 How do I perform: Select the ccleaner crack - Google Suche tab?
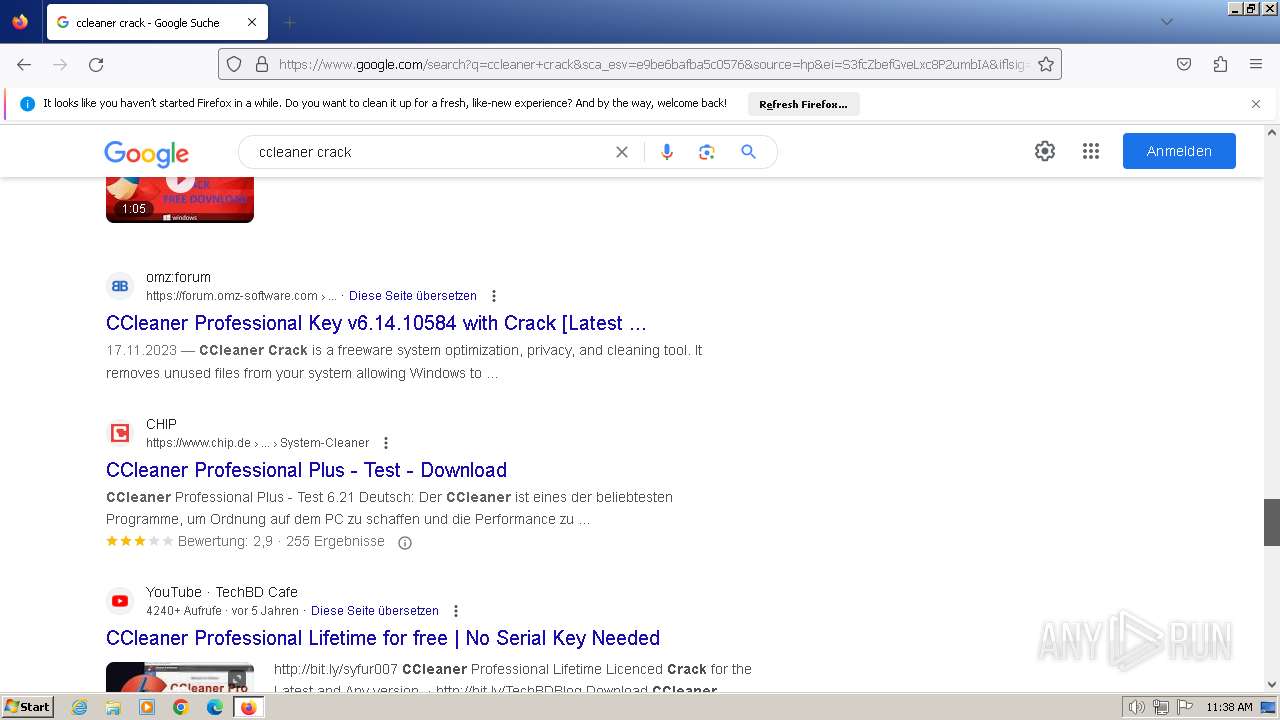click(156, 22)
